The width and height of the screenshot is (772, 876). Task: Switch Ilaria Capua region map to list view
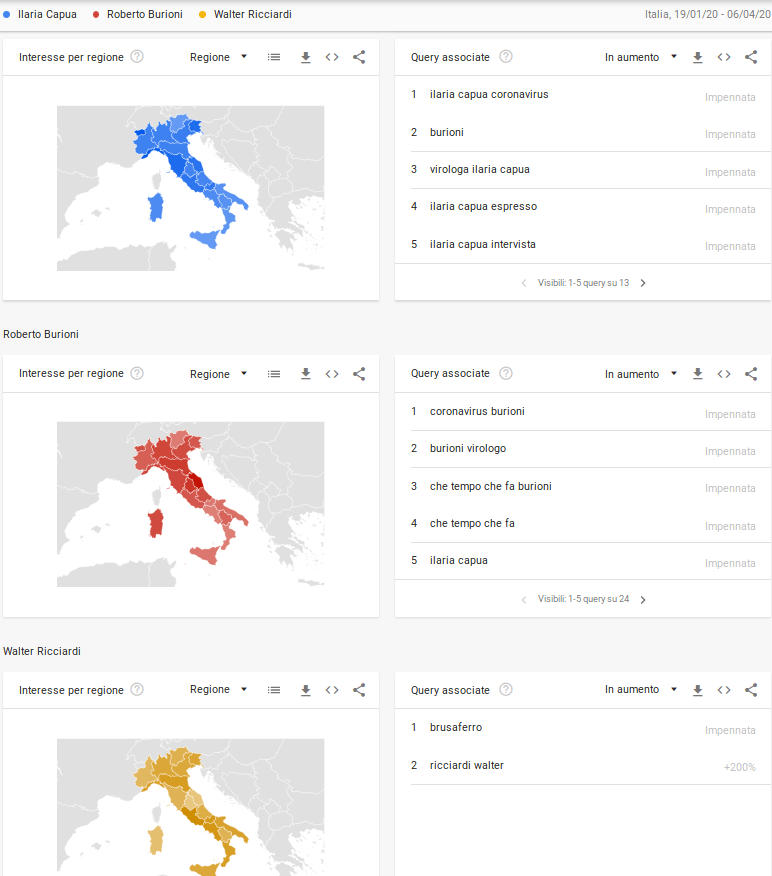(x=274, y=58)
